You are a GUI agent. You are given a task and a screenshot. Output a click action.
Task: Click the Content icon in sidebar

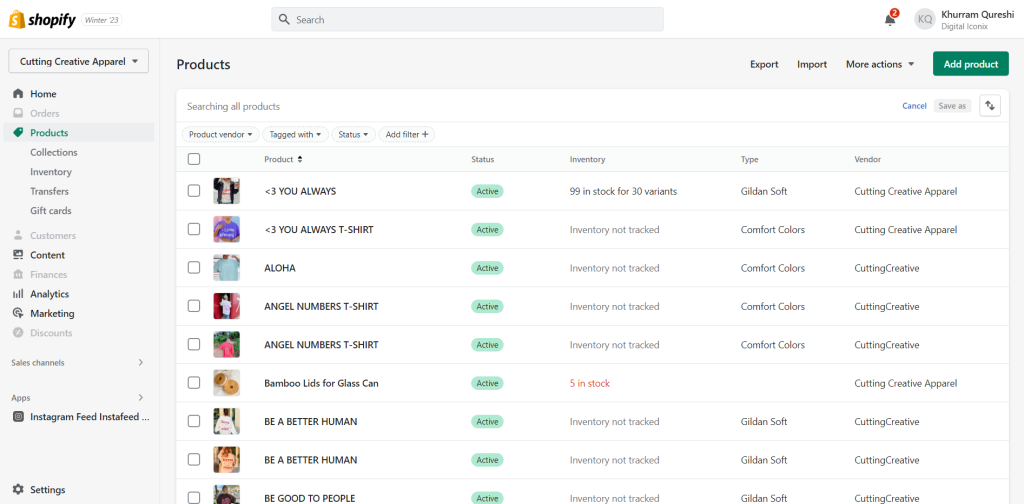(18, 255)
